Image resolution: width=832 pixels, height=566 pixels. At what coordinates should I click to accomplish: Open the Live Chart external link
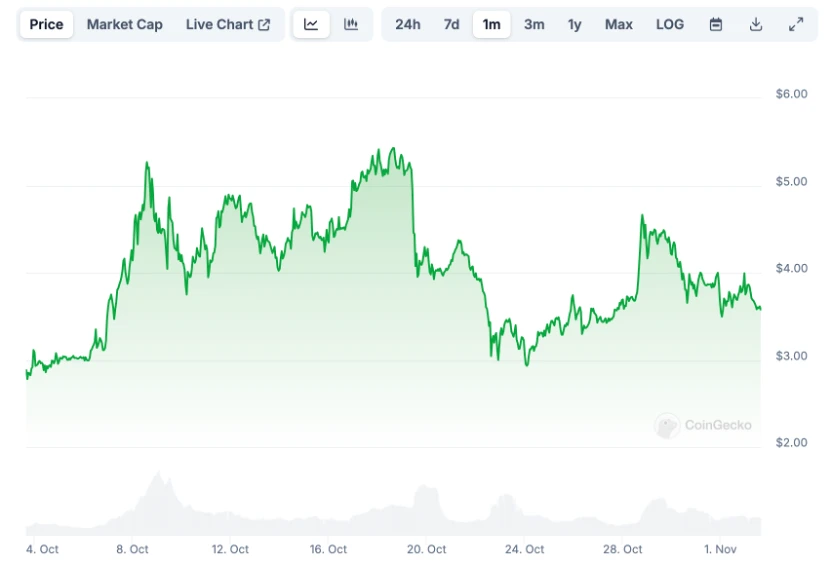(228, 24)
